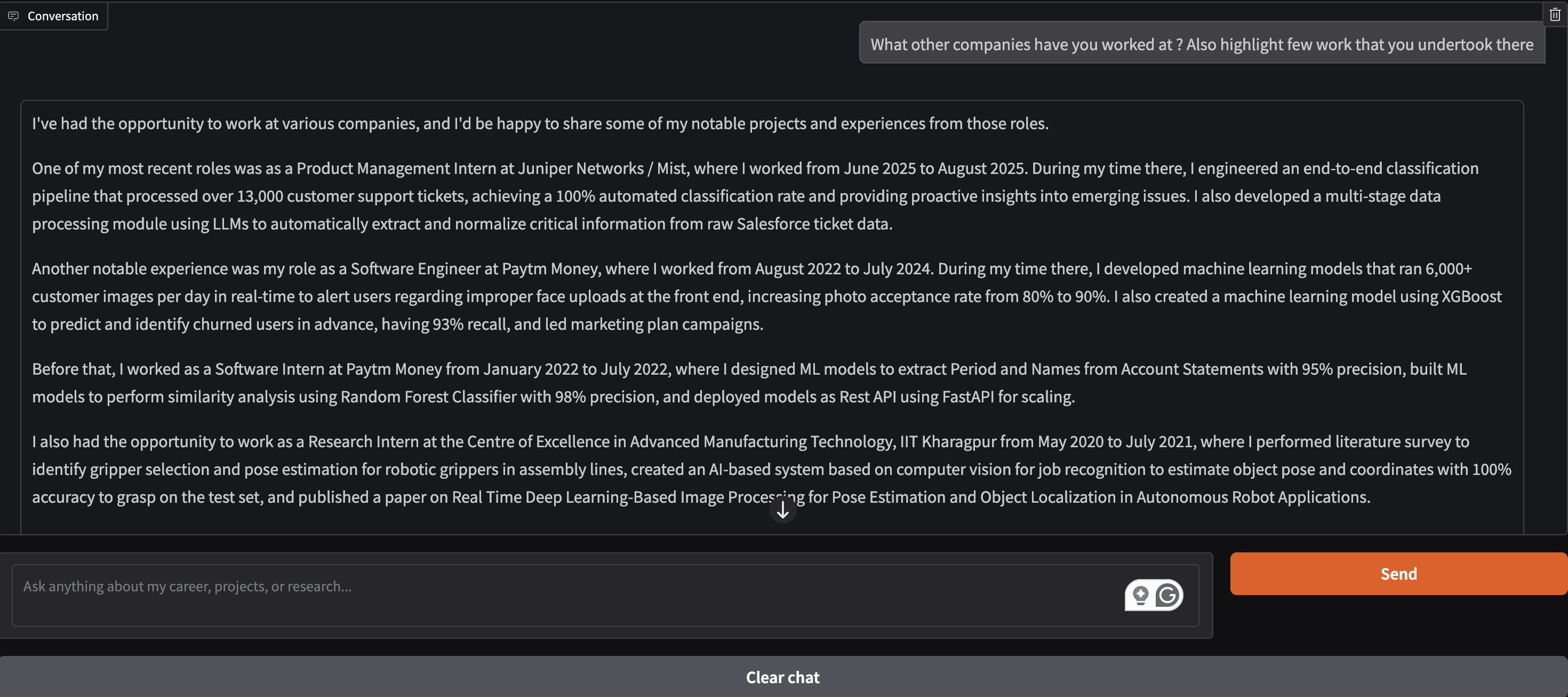Click the text 'FastAPI for scaling'
Screen dimensions: 1568x697
pos(1007,397)
